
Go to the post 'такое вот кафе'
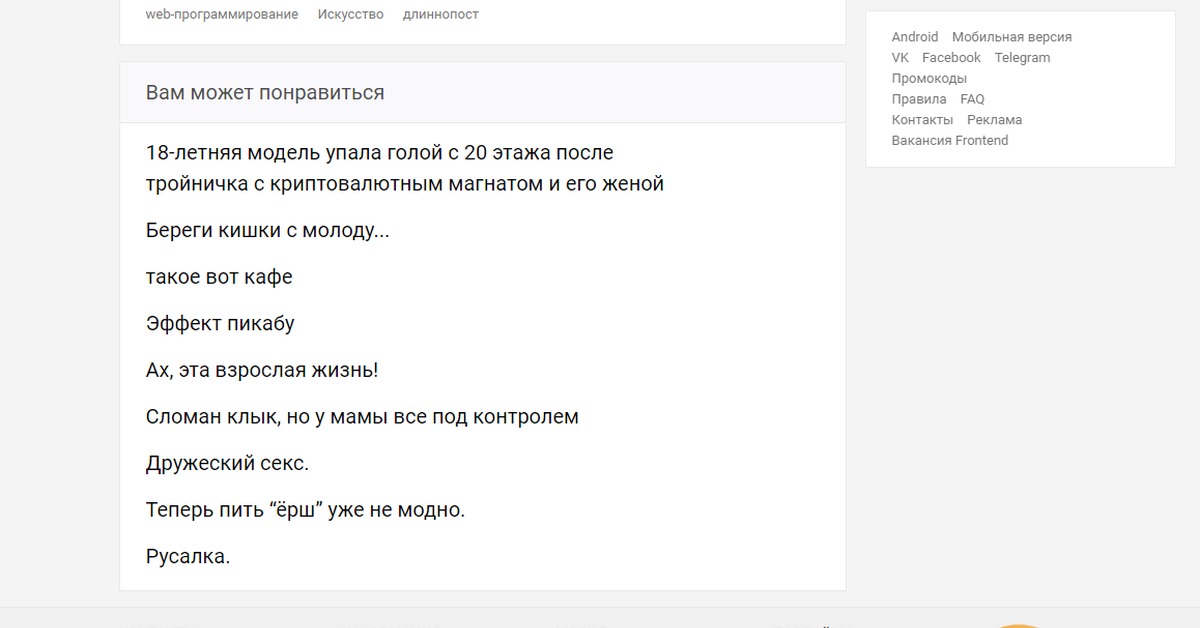click(x=219, y=277)
